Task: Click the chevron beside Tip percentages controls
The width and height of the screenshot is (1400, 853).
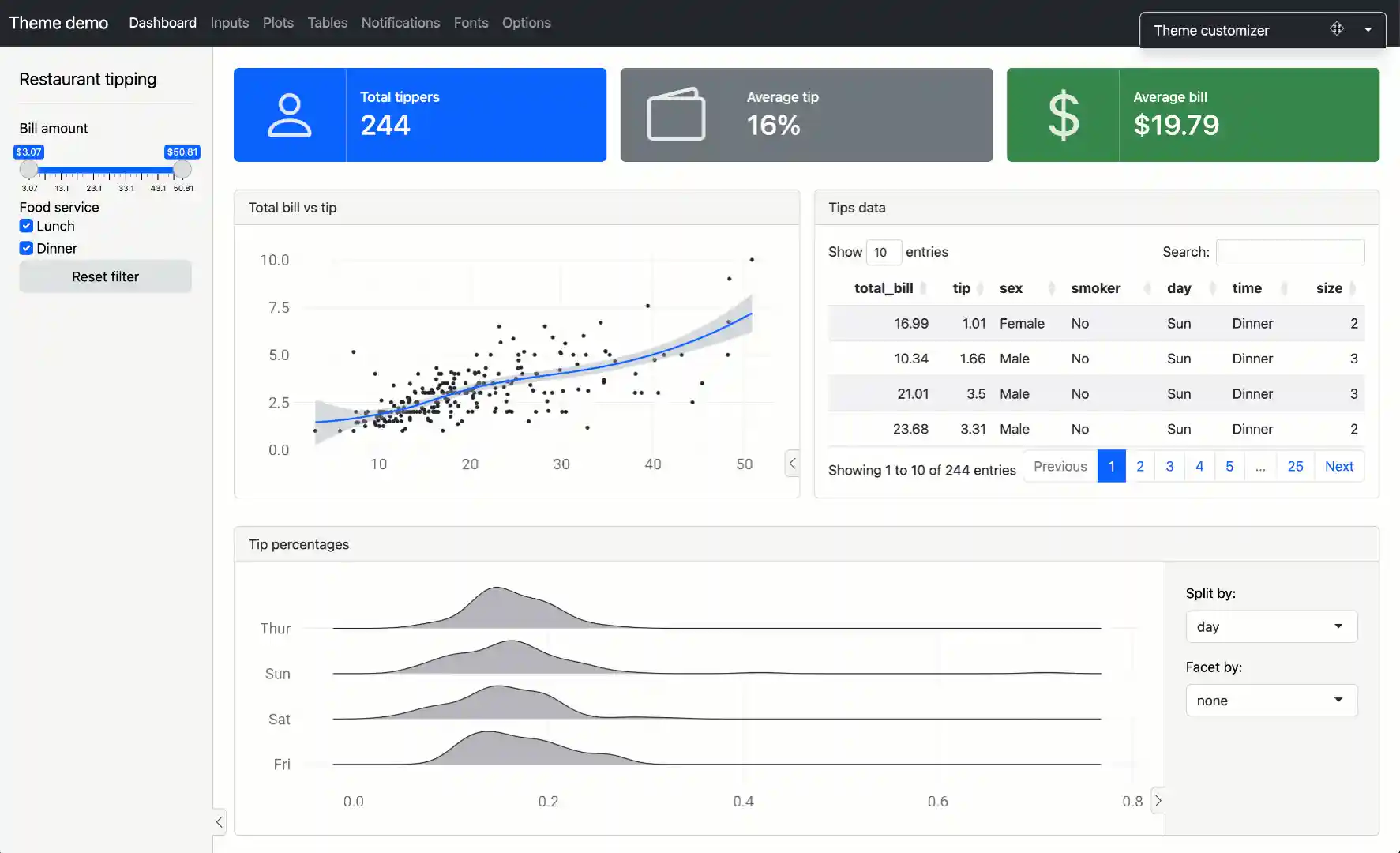Action: point(1158,800)
